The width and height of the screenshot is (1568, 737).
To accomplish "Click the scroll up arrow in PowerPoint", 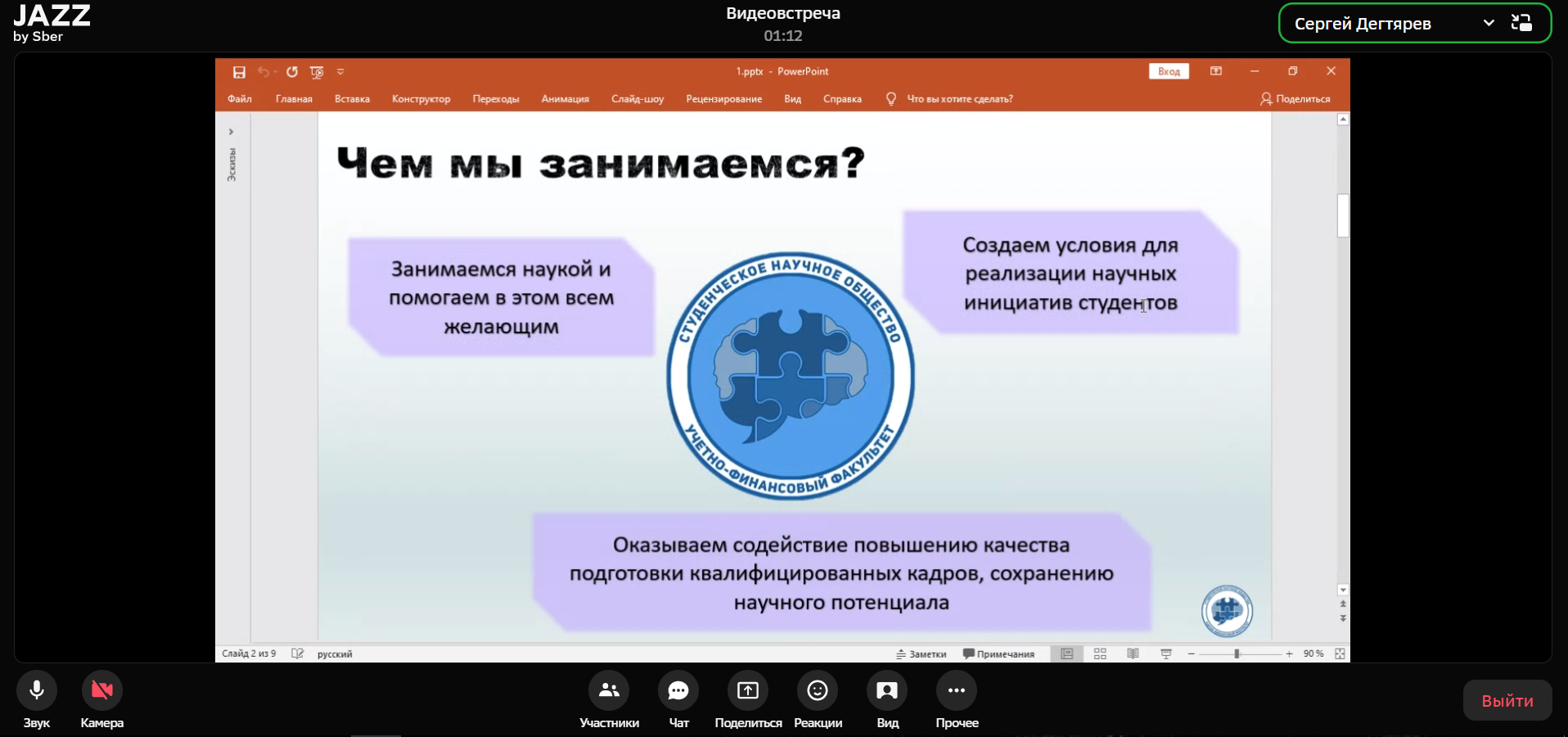I will tap(1343, 120).
